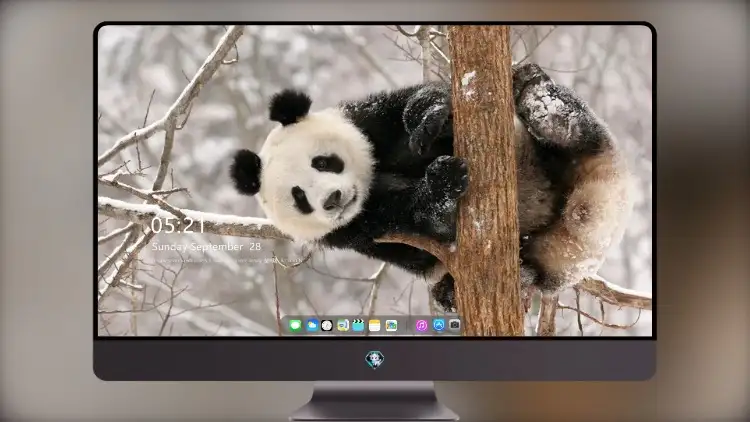Viewport: 750px width, 422px height.
Task: Open the map-like app icon beside the Clock
Action: tap(343, 325)
